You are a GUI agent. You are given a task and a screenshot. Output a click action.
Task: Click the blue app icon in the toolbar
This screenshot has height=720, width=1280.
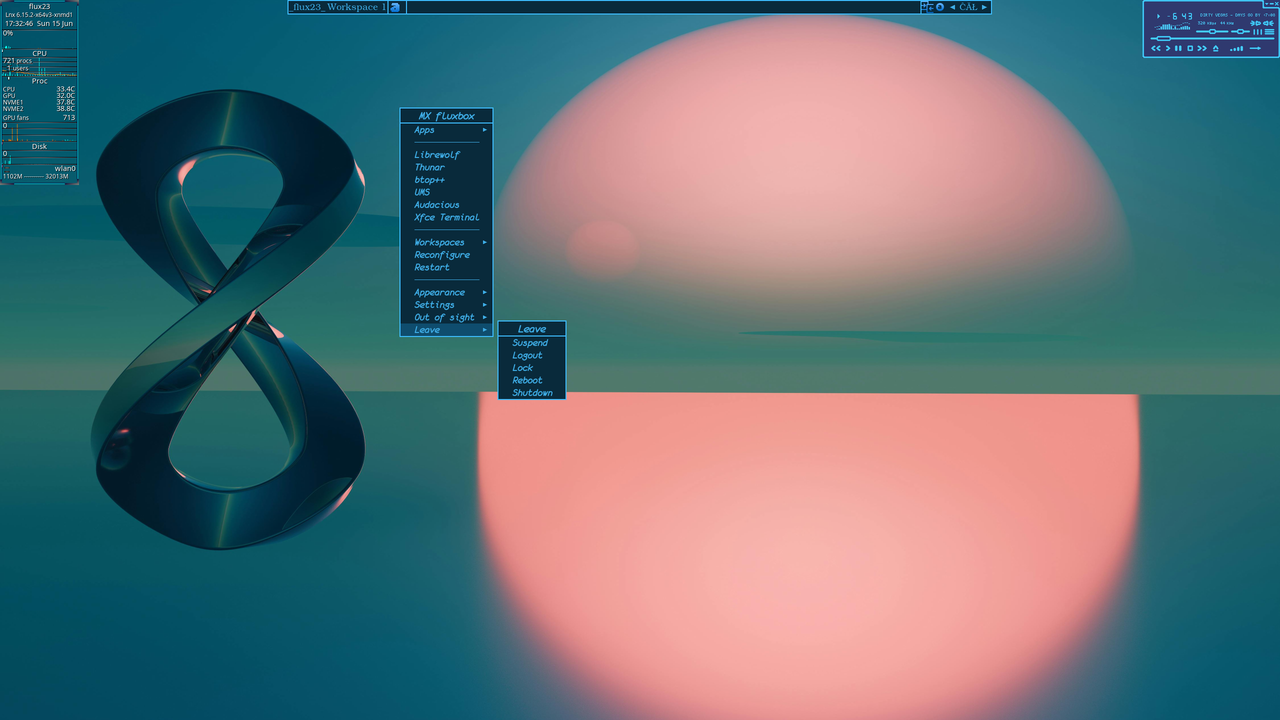(x=395, y=7)
